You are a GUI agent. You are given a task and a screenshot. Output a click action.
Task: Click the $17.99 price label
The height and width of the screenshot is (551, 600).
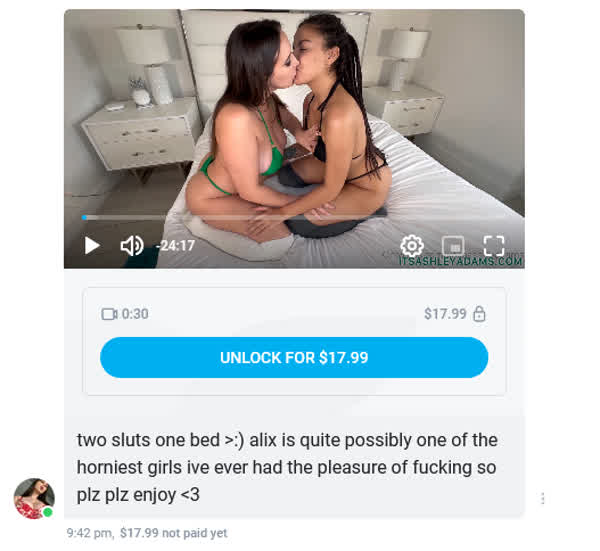pyautogui.click(x=445, y=314)
